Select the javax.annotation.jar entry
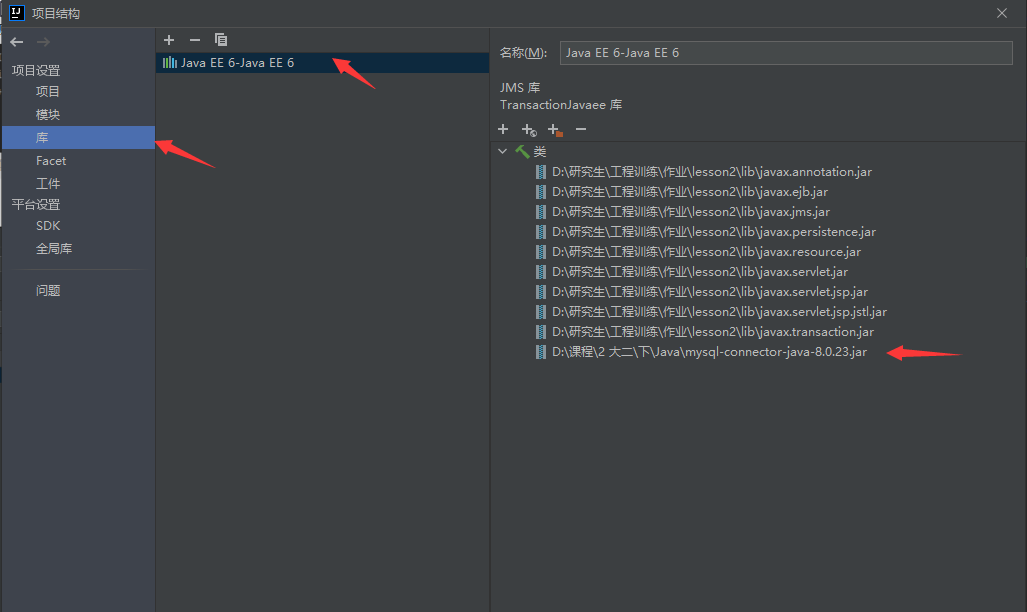Viewport: 1027px width, 612px height. click(x=712, y=172)
